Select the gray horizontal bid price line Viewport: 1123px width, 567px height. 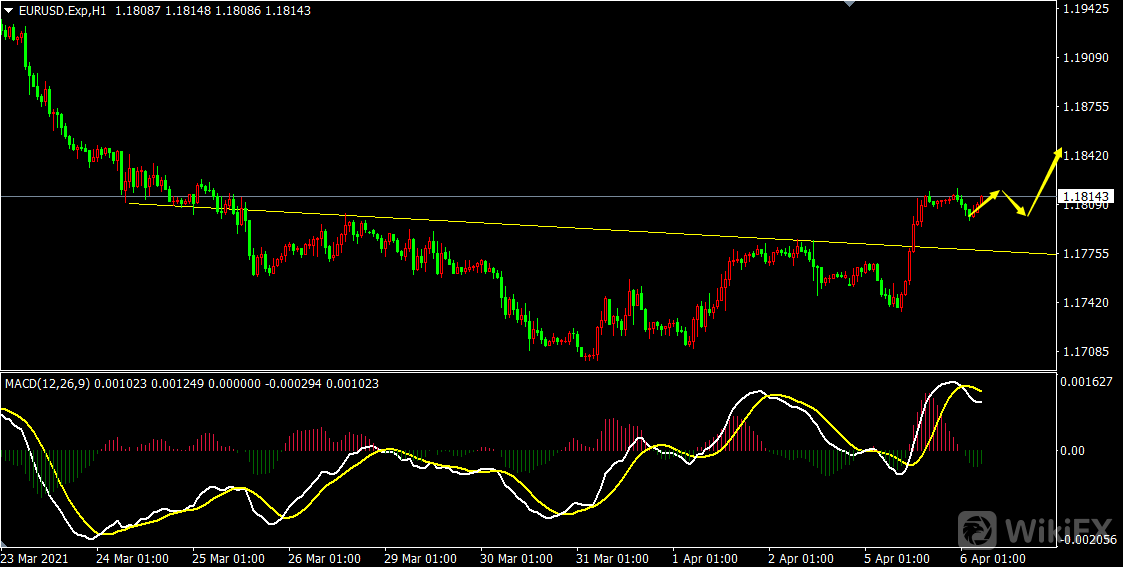500,196
